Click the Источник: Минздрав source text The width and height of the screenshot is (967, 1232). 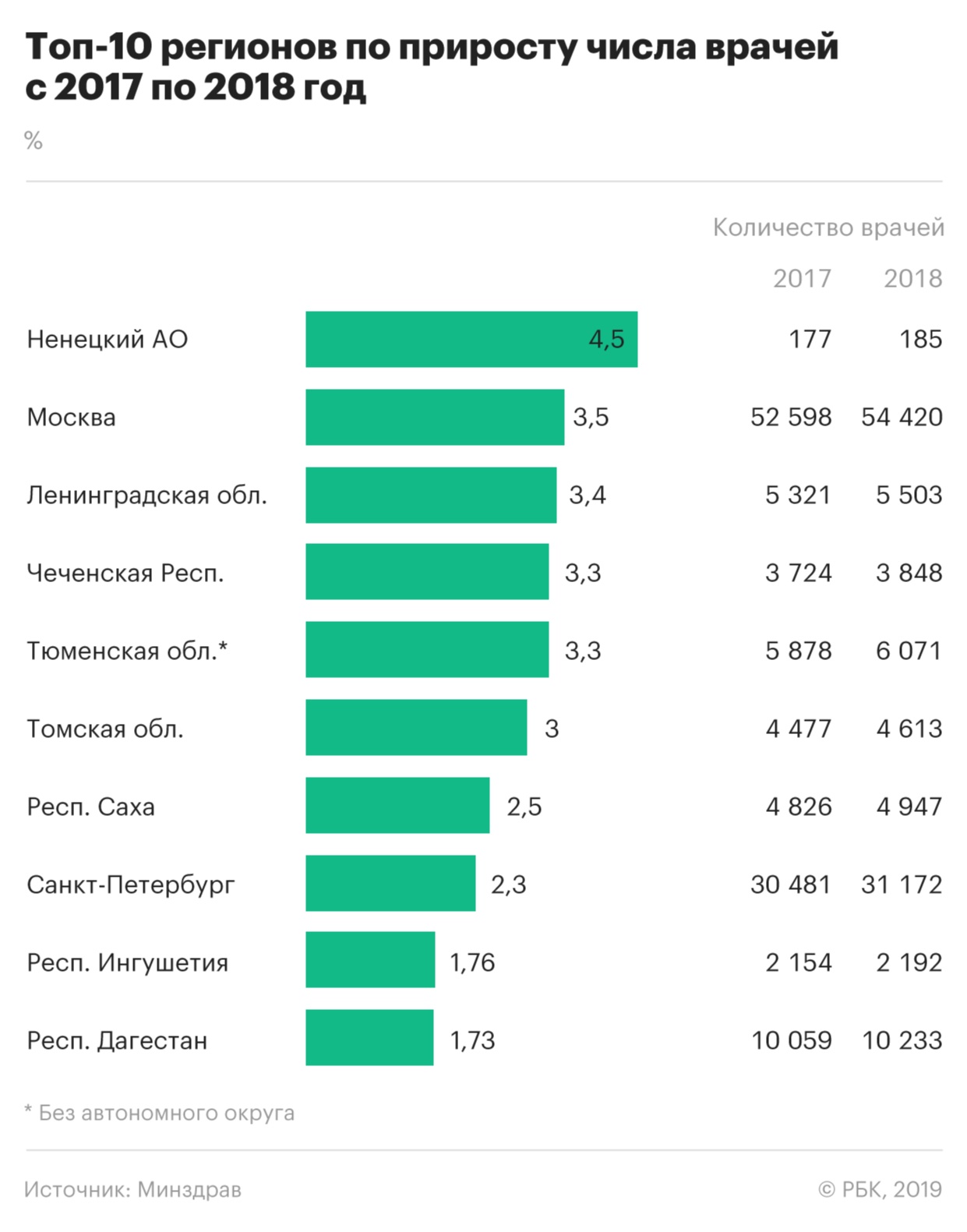132,1190
